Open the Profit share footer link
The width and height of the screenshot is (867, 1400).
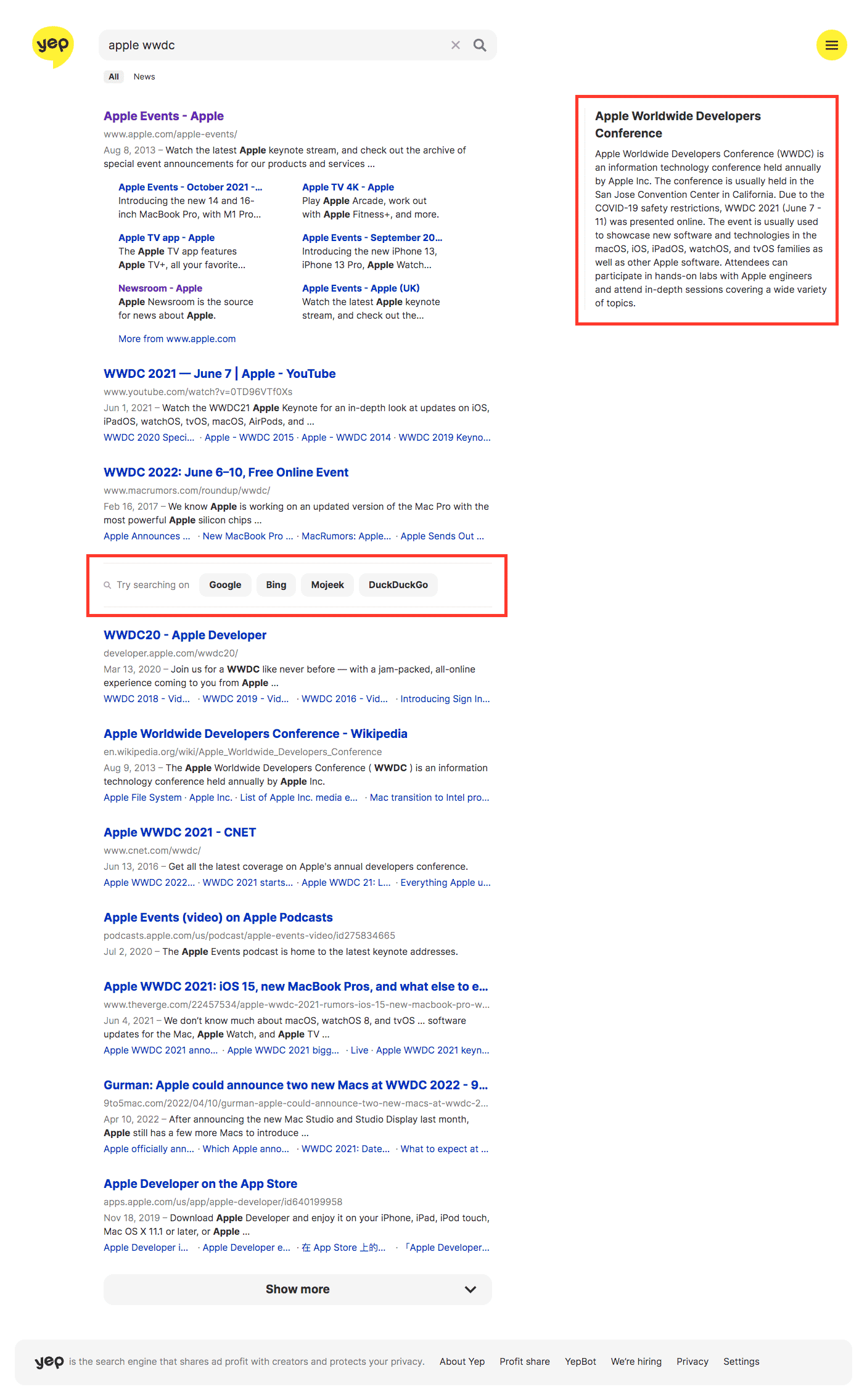click(524, 1361)
